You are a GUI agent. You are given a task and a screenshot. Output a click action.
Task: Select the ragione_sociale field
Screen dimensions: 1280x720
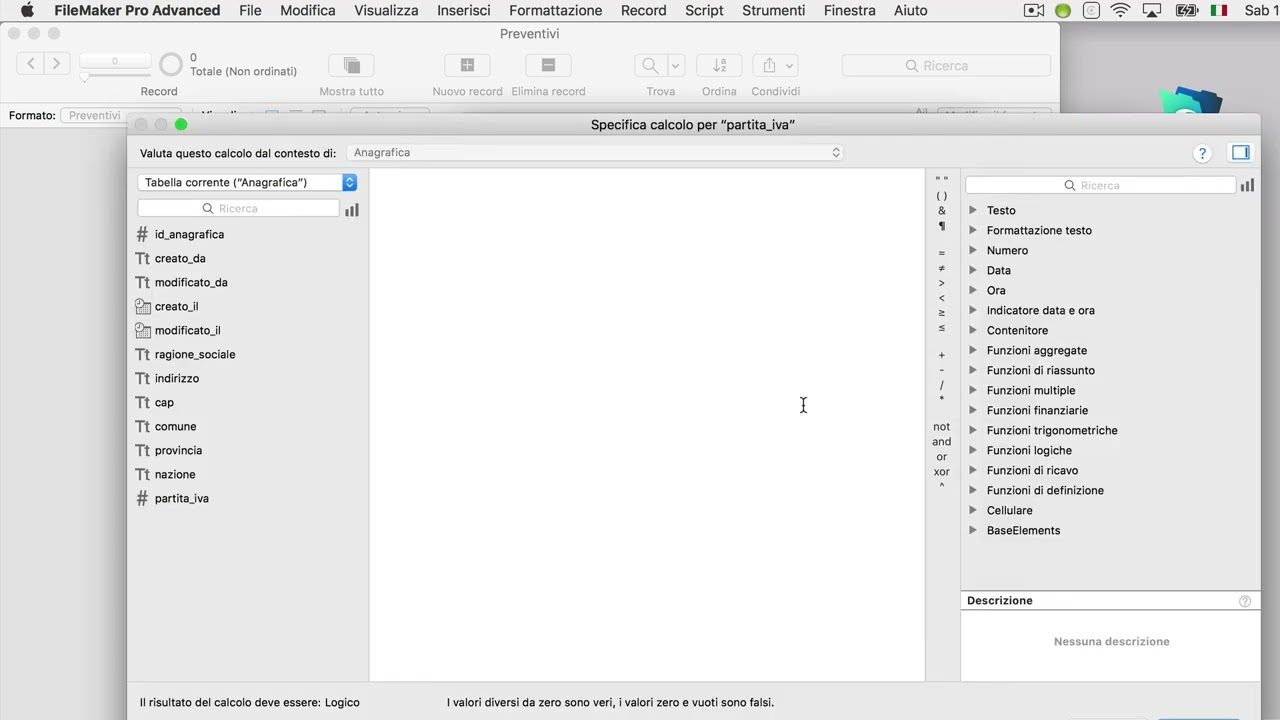[195, 354]
